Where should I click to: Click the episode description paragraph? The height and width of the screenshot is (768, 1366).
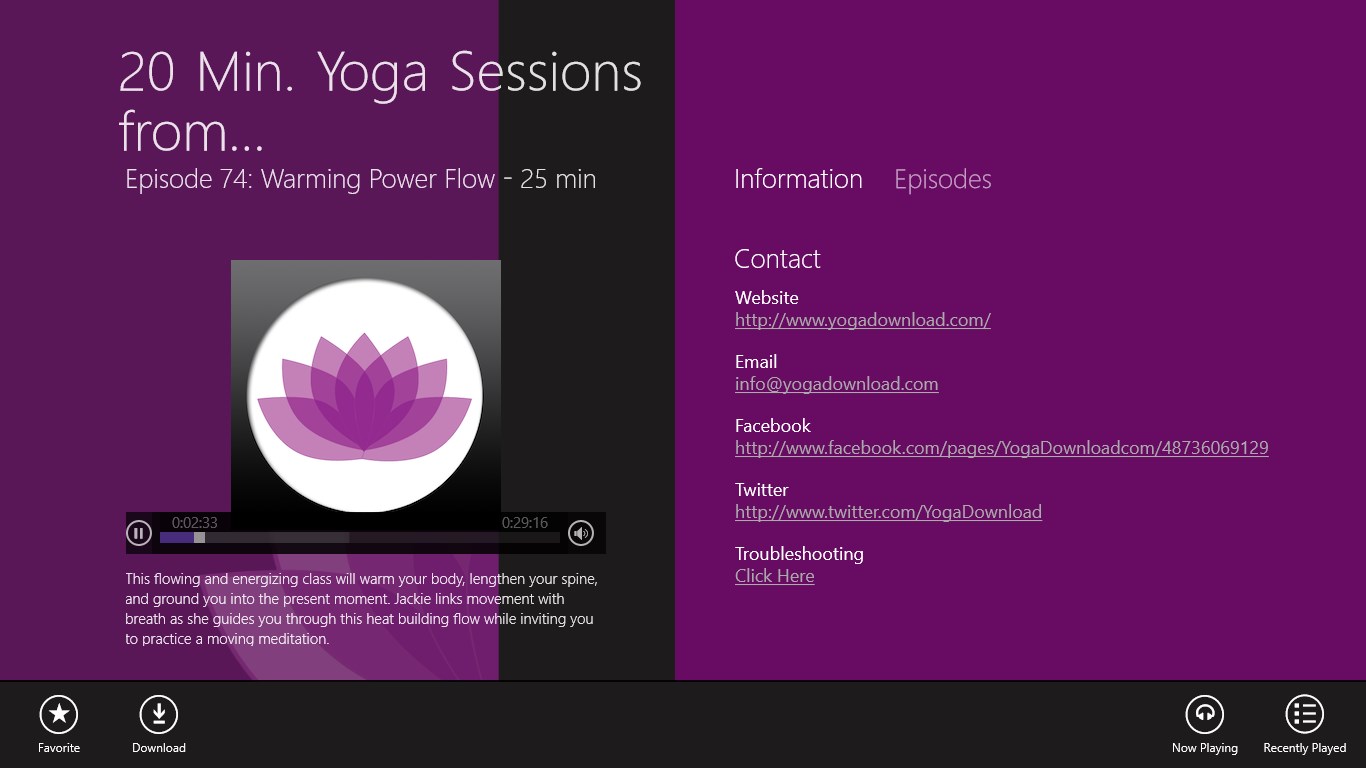pos(361,609)
